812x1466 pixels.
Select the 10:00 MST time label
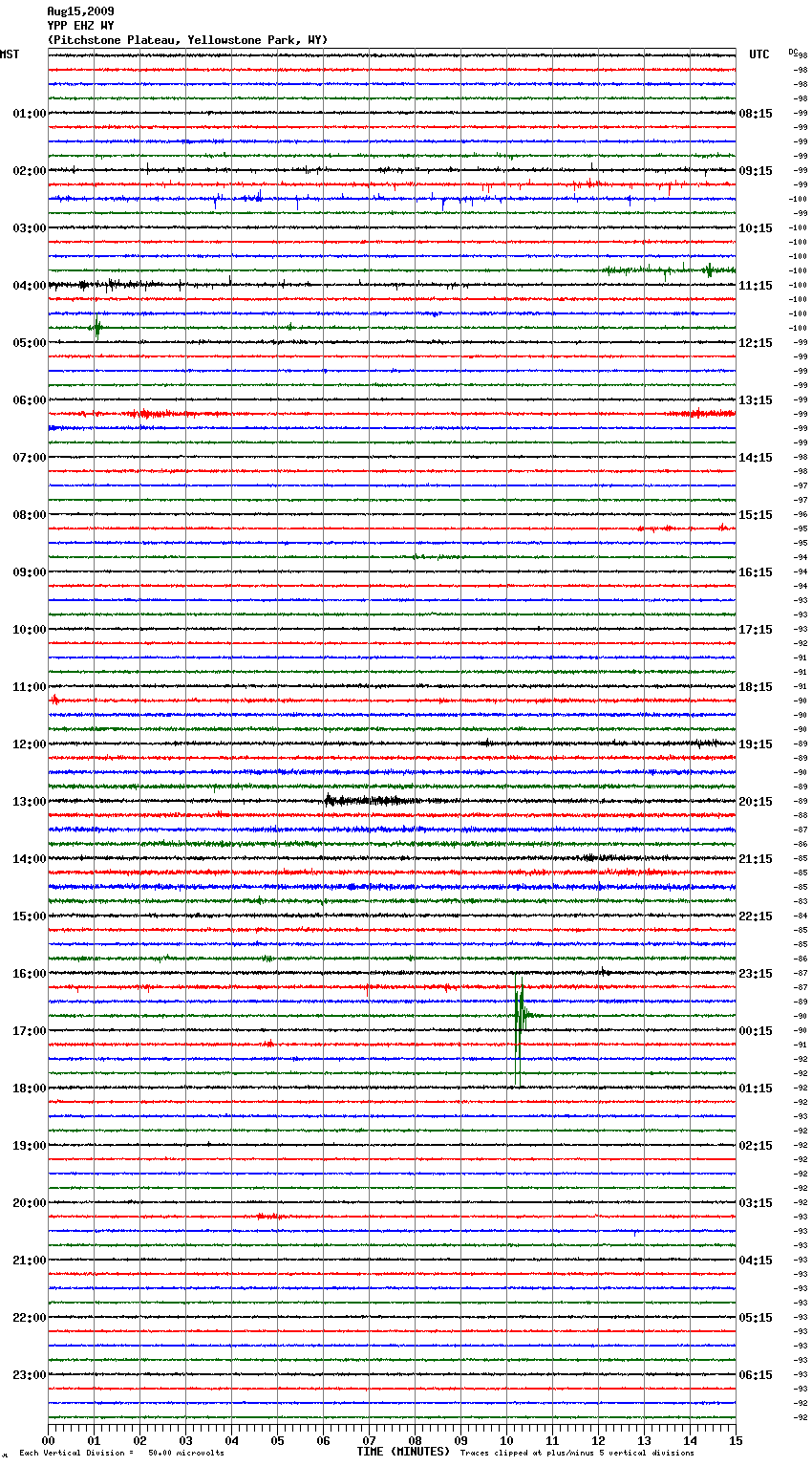[30, 630]
